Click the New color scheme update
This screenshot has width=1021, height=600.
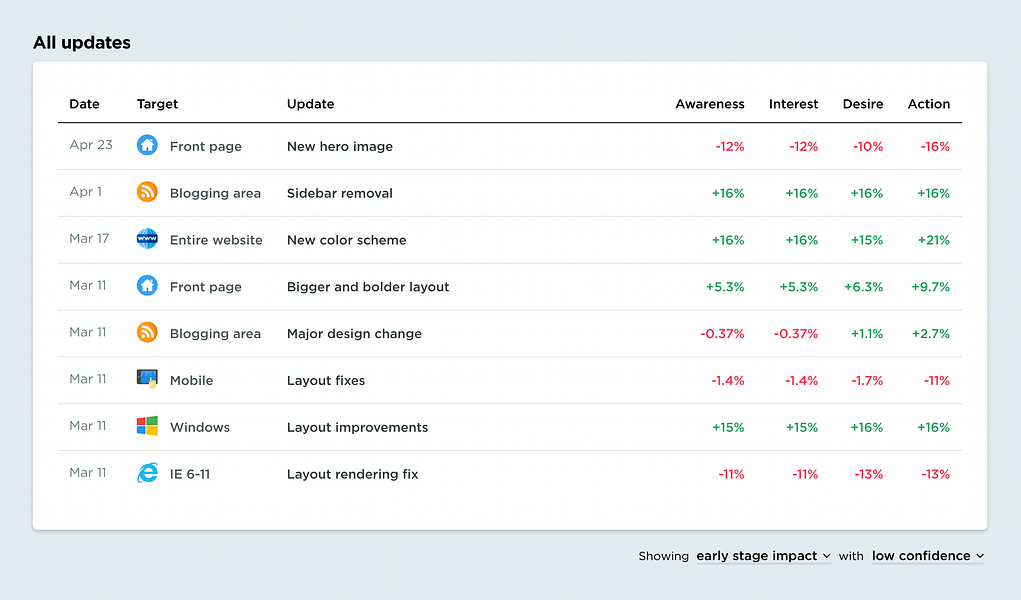coord(346,240)
